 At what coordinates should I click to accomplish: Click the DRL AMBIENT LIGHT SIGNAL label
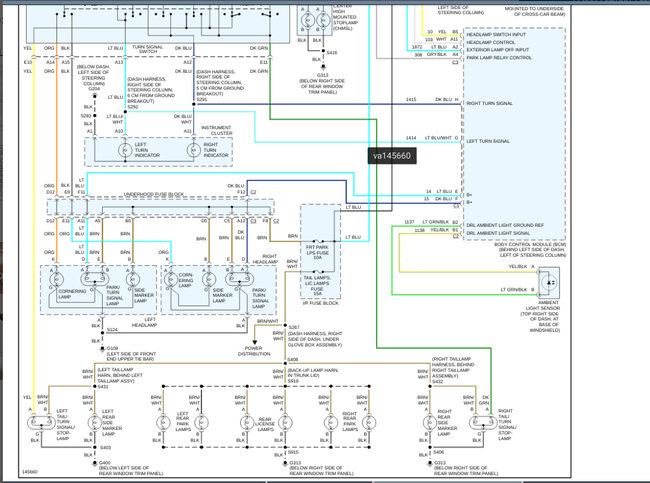coord(498,233)
